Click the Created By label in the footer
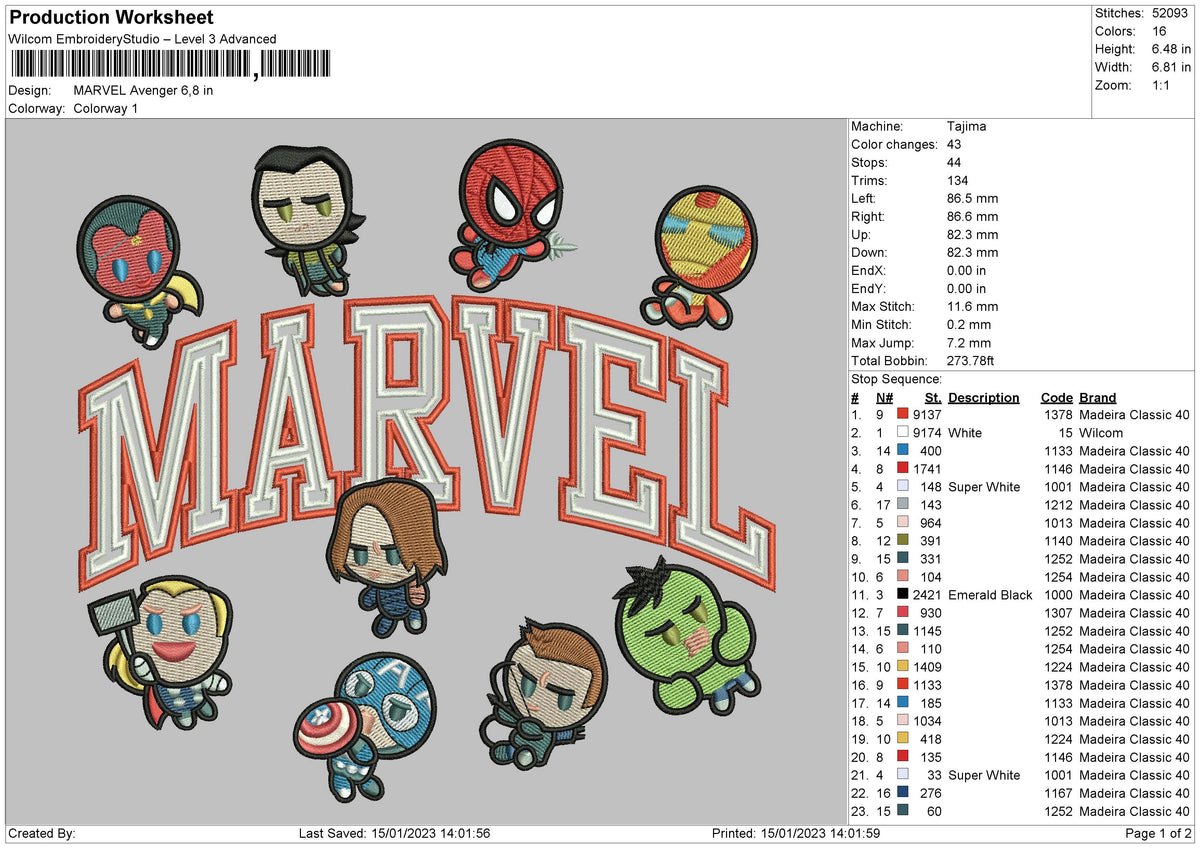The height and width of the screenshot is (848, 1200). 41,834
